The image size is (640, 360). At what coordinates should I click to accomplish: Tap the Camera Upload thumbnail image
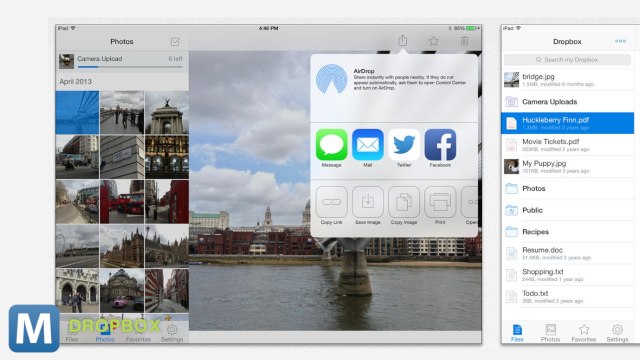point(66,61)
